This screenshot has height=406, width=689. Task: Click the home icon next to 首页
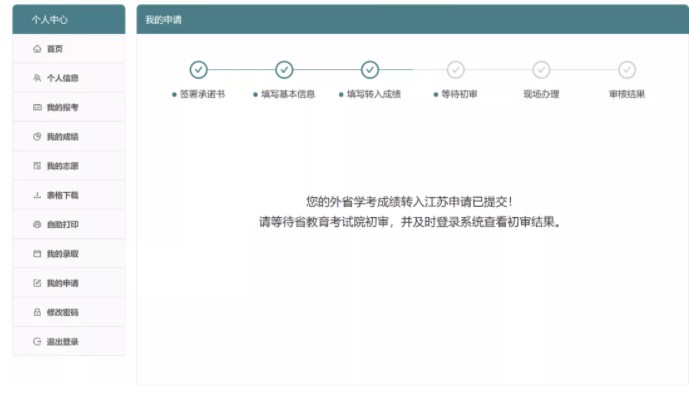click(37, 48)
